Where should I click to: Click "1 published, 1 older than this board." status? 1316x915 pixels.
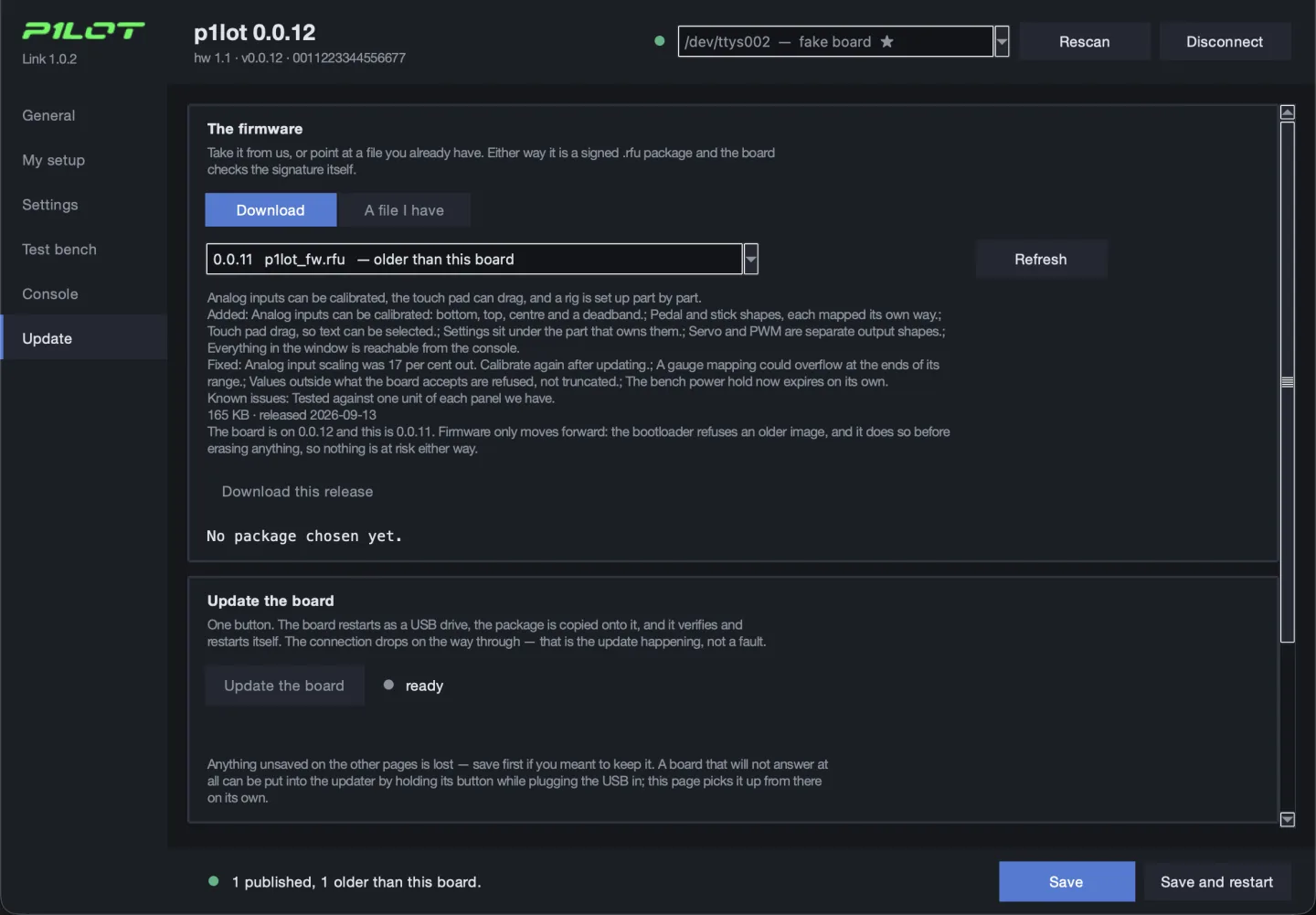[x=356, y=882]
